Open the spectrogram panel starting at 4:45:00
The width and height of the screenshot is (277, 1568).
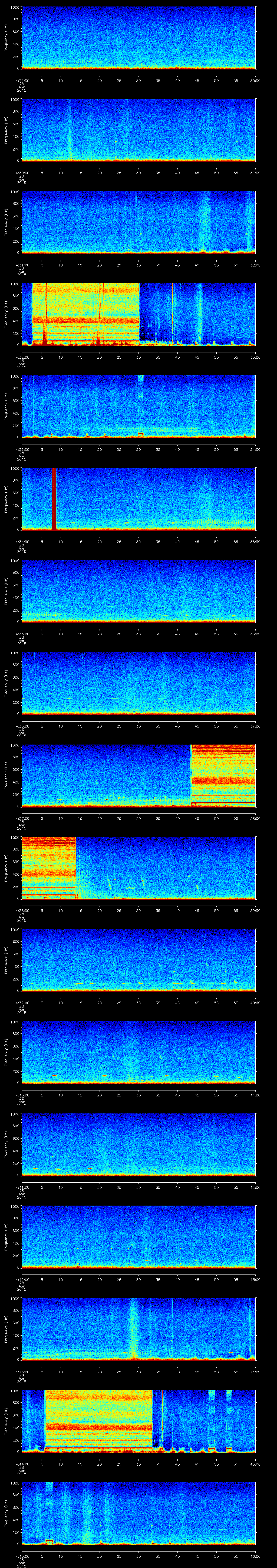coord(138,1513)
